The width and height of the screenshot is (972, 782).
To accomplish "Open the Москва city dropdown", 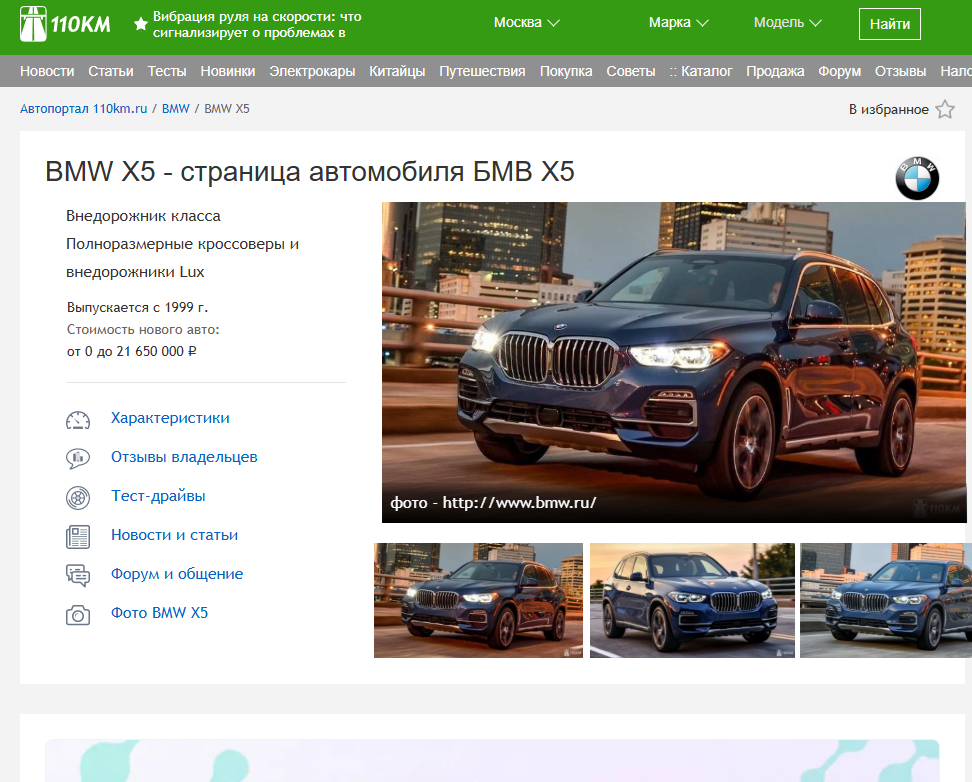I will coord(526,22).
